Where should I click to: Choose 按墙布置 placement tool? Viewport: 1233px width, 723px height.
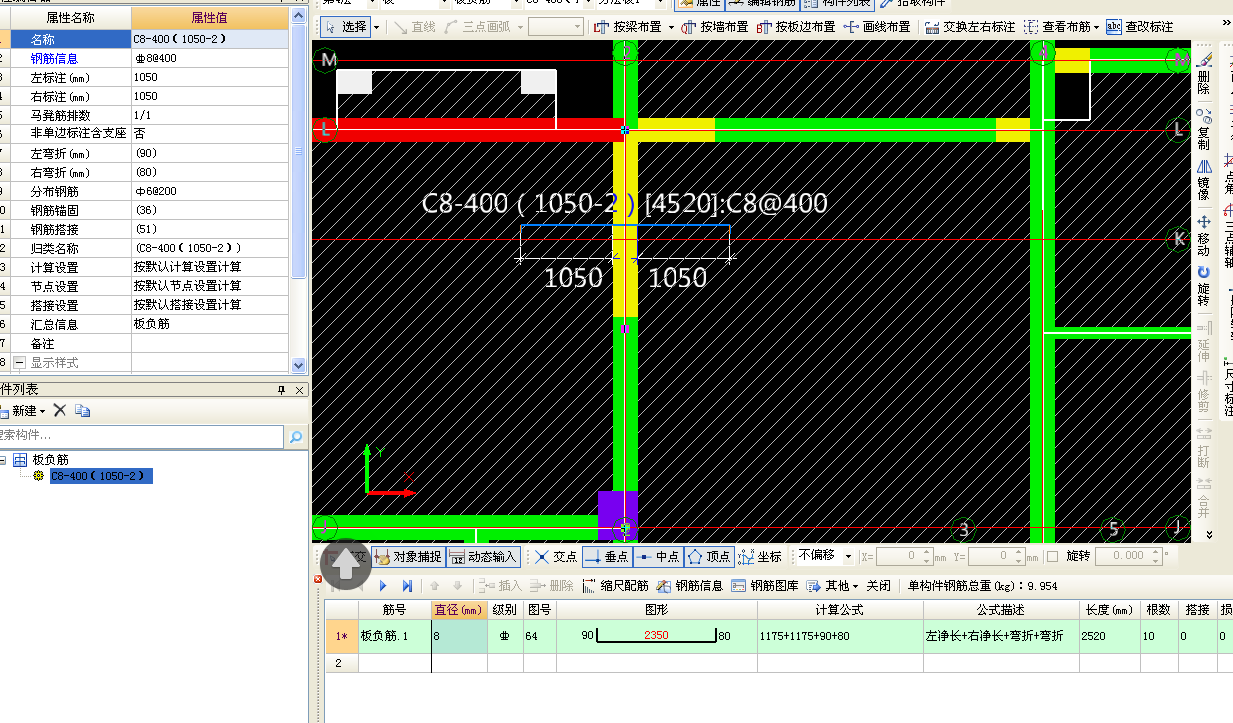717,27
